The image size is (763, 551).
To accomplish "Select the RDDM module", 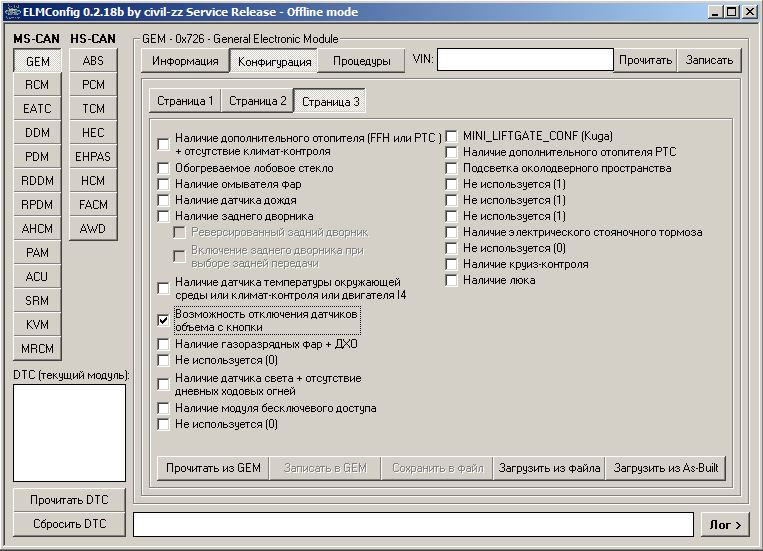I will (x=37, y=181).
